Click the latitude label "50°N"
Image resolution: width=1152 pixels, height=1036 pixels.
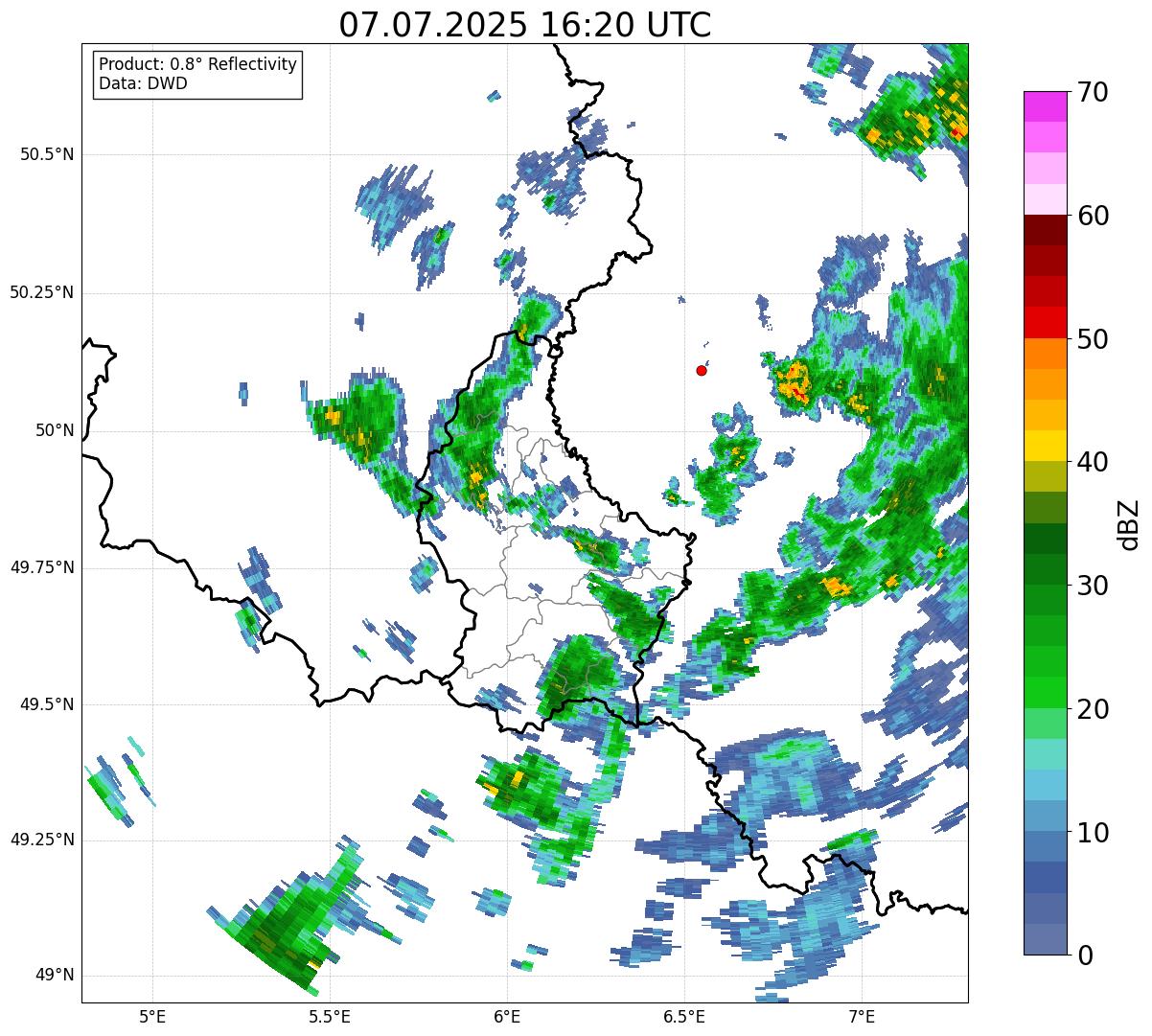55,430
